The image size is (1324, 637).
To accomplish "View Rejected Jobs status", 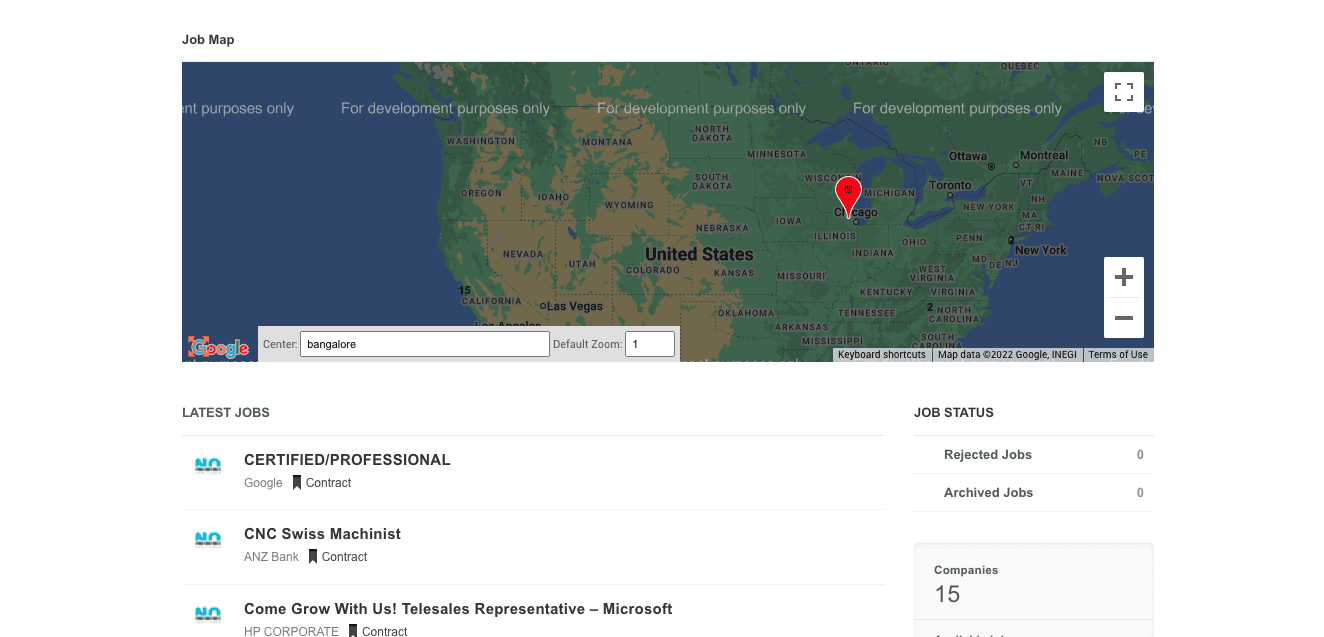I will (x=987, y=455).
